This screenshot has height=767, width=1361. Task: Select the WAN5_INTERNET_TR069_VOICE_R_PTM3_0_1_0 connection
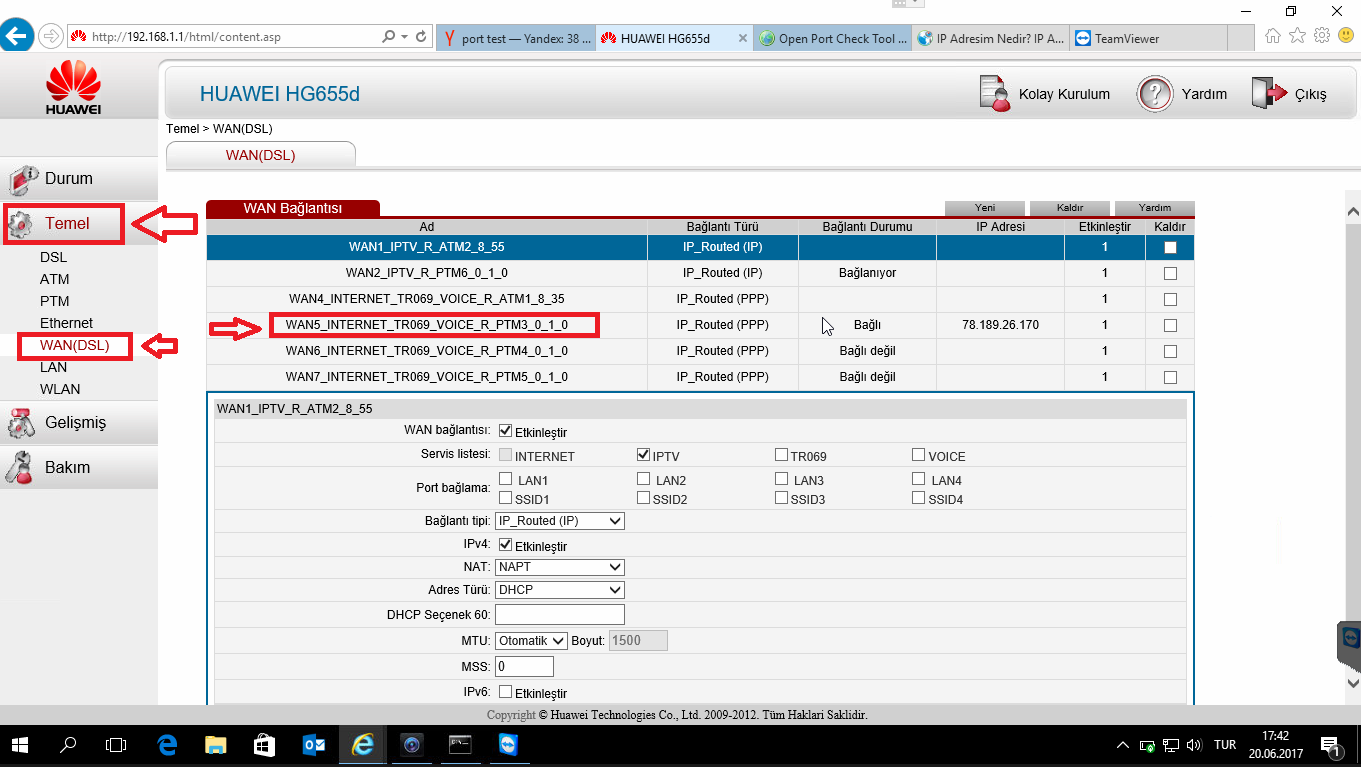pos(427,325)
